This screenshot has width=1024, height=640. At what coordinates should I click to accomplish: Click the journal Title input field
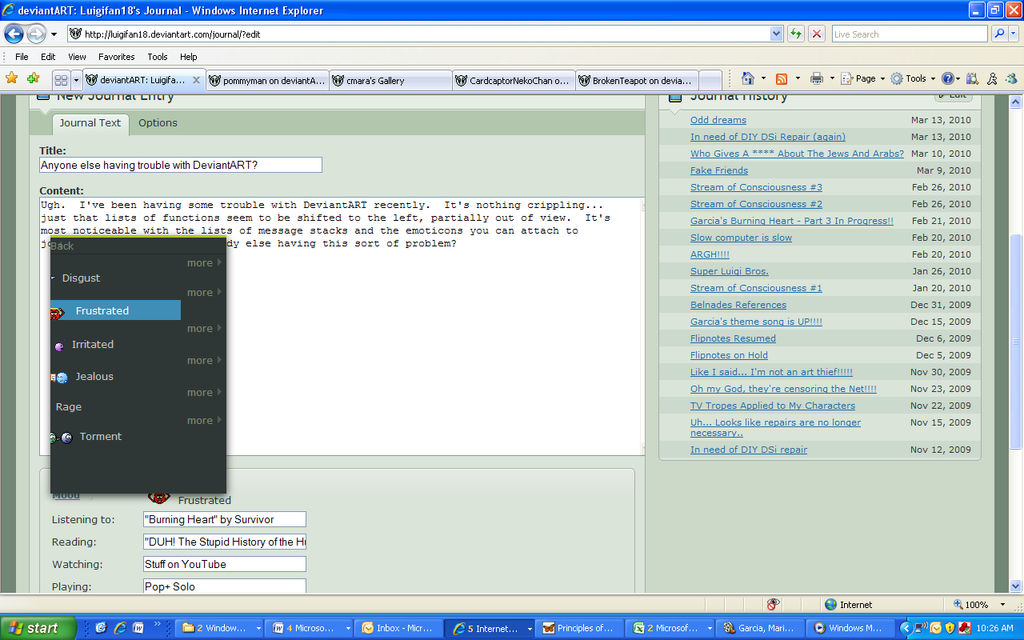[180, 165]
